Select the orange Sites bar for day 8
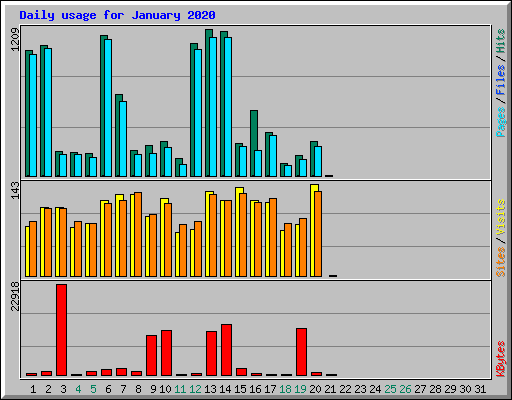Viewport: 512px width, 400px height. tap(138, 235)
